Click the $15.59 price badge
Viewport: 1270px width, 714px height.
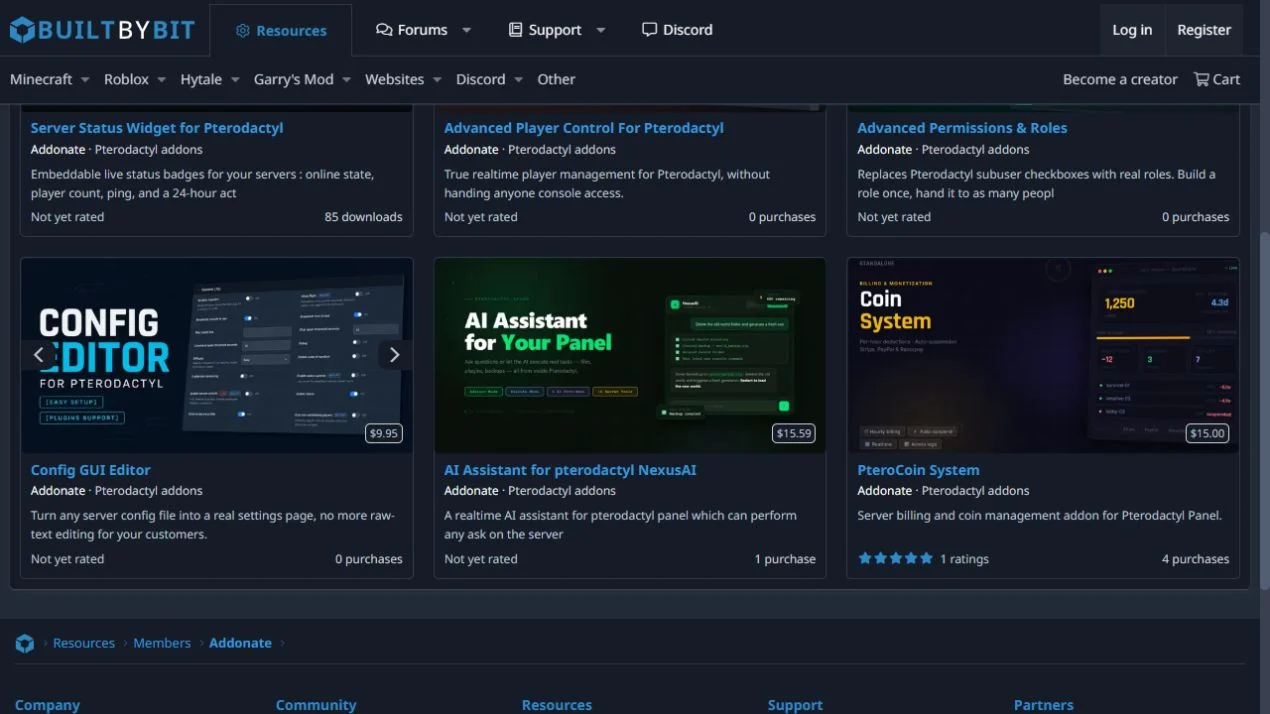click(794, 433)
